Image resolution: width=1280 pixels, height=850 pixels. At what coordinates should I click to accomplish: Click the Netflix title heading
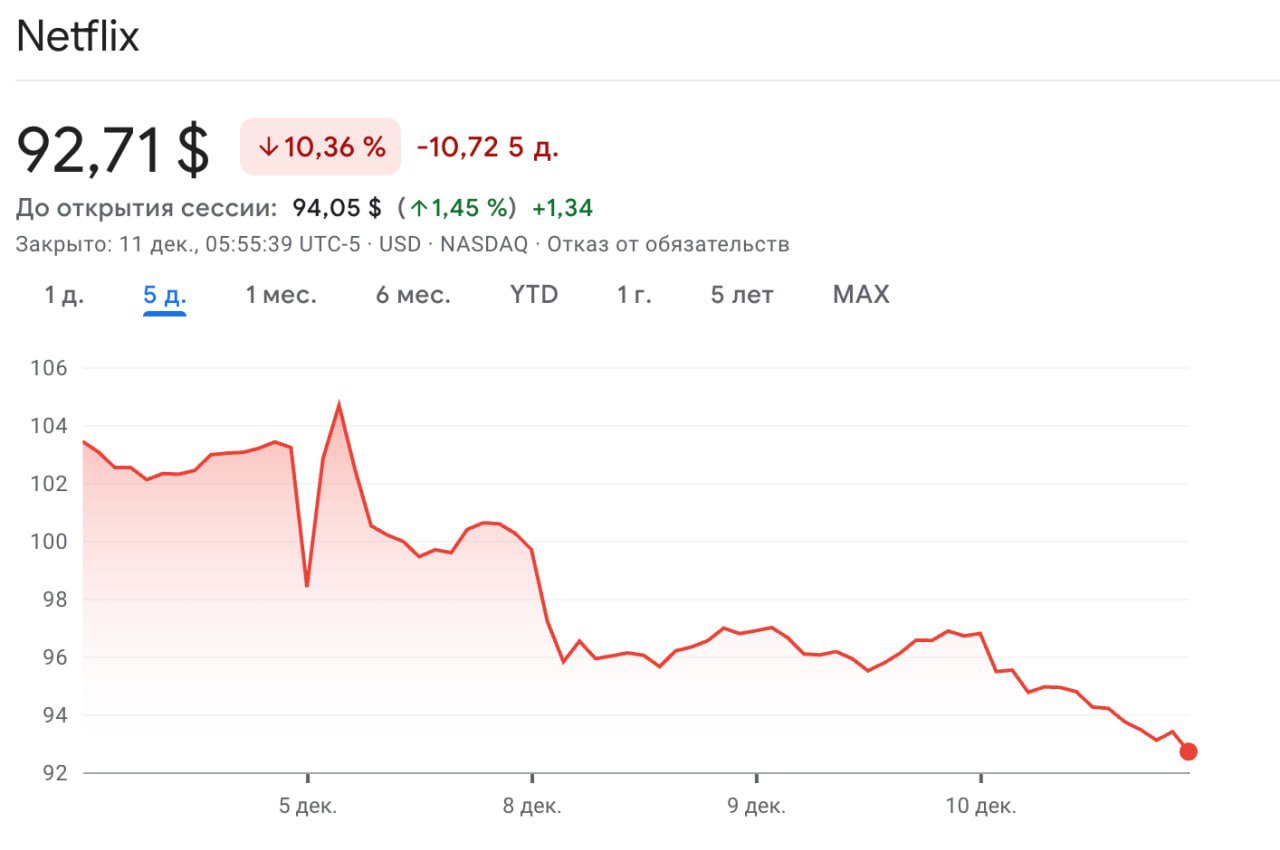pyautogui.click(x=78, y=38)
